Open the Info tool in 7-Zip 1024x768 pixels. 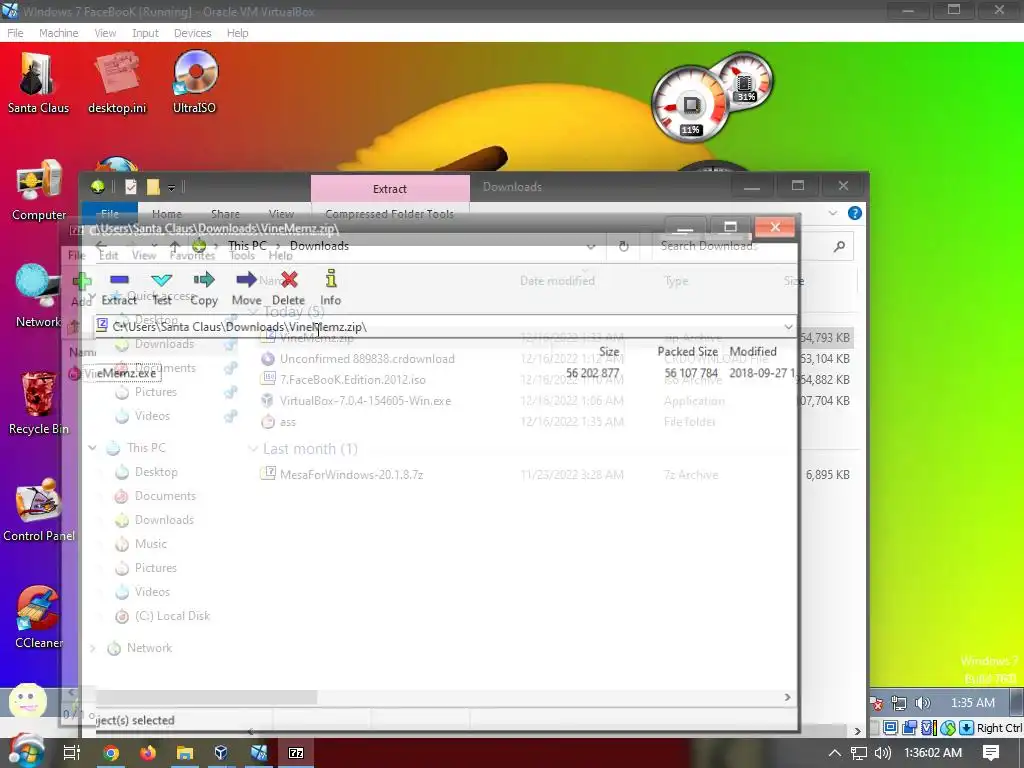coord(330,279)
